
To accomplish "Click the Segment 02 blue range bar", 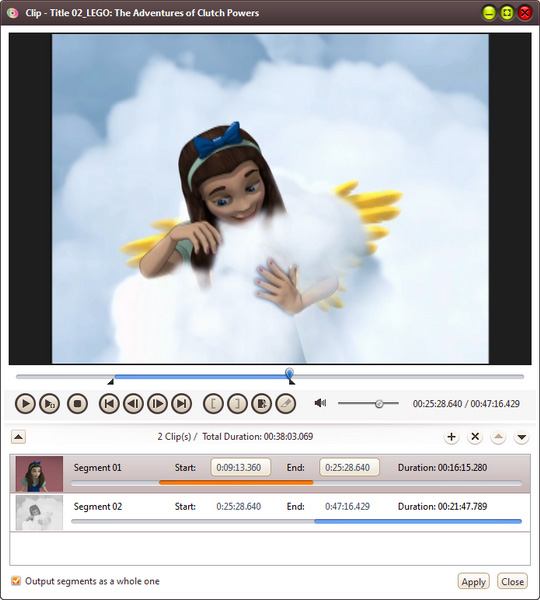I will (x=418, y=521).
